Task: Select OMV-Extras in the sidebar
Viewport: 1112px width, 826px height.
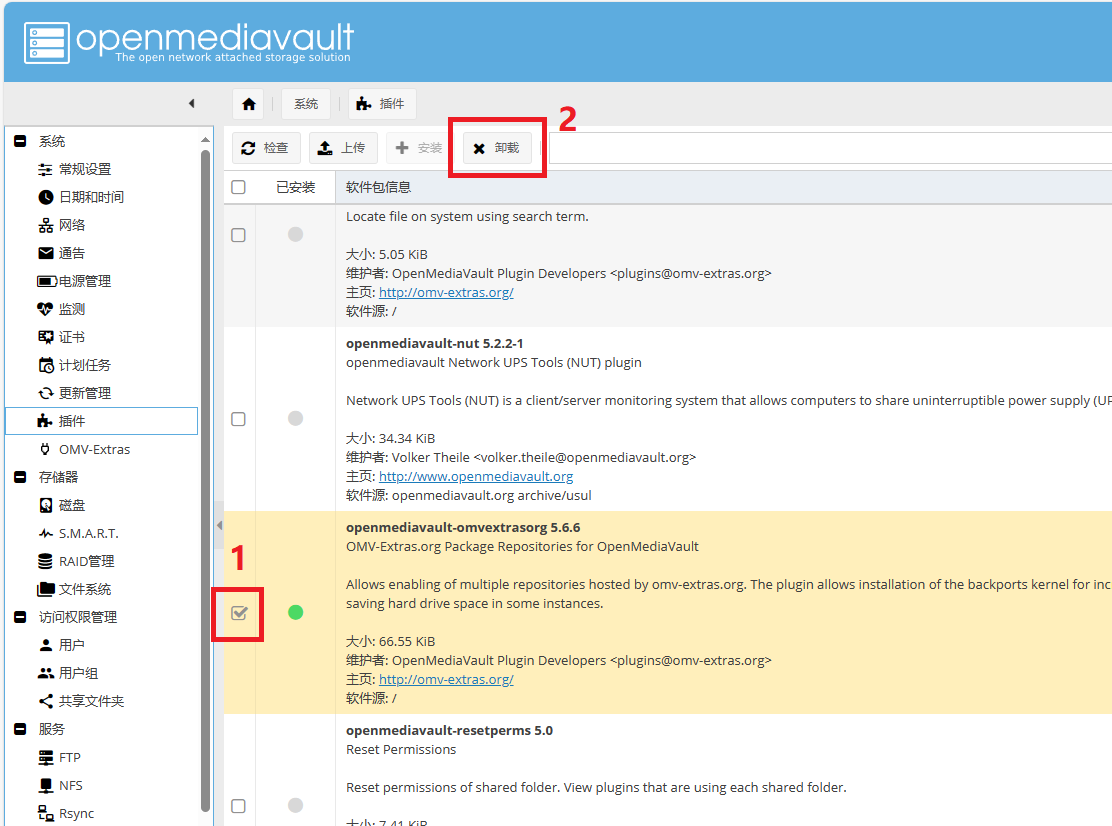Action: [x=94, y=449]
